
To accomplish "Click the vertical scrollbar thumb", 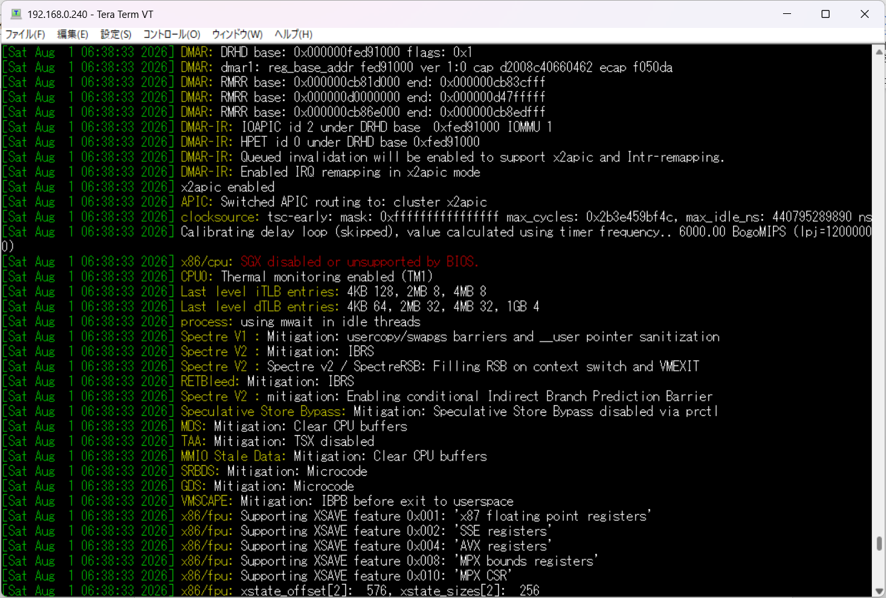I will [879, 543].
